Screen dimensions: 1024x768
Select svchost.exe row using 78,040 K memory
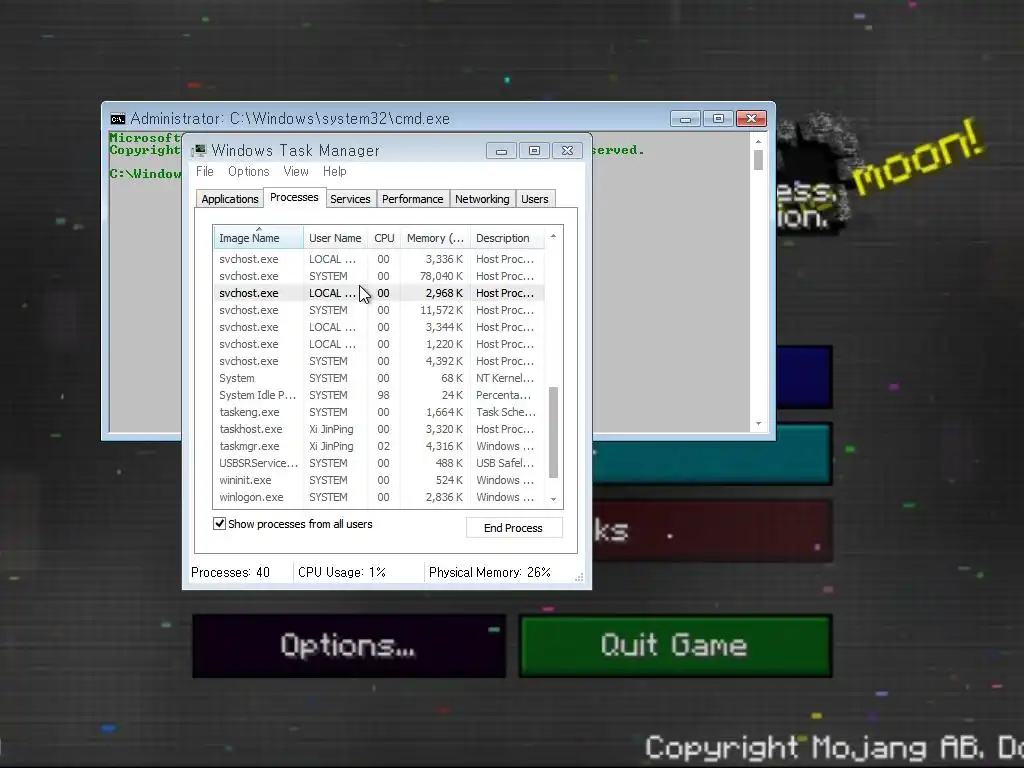[379, 276]
